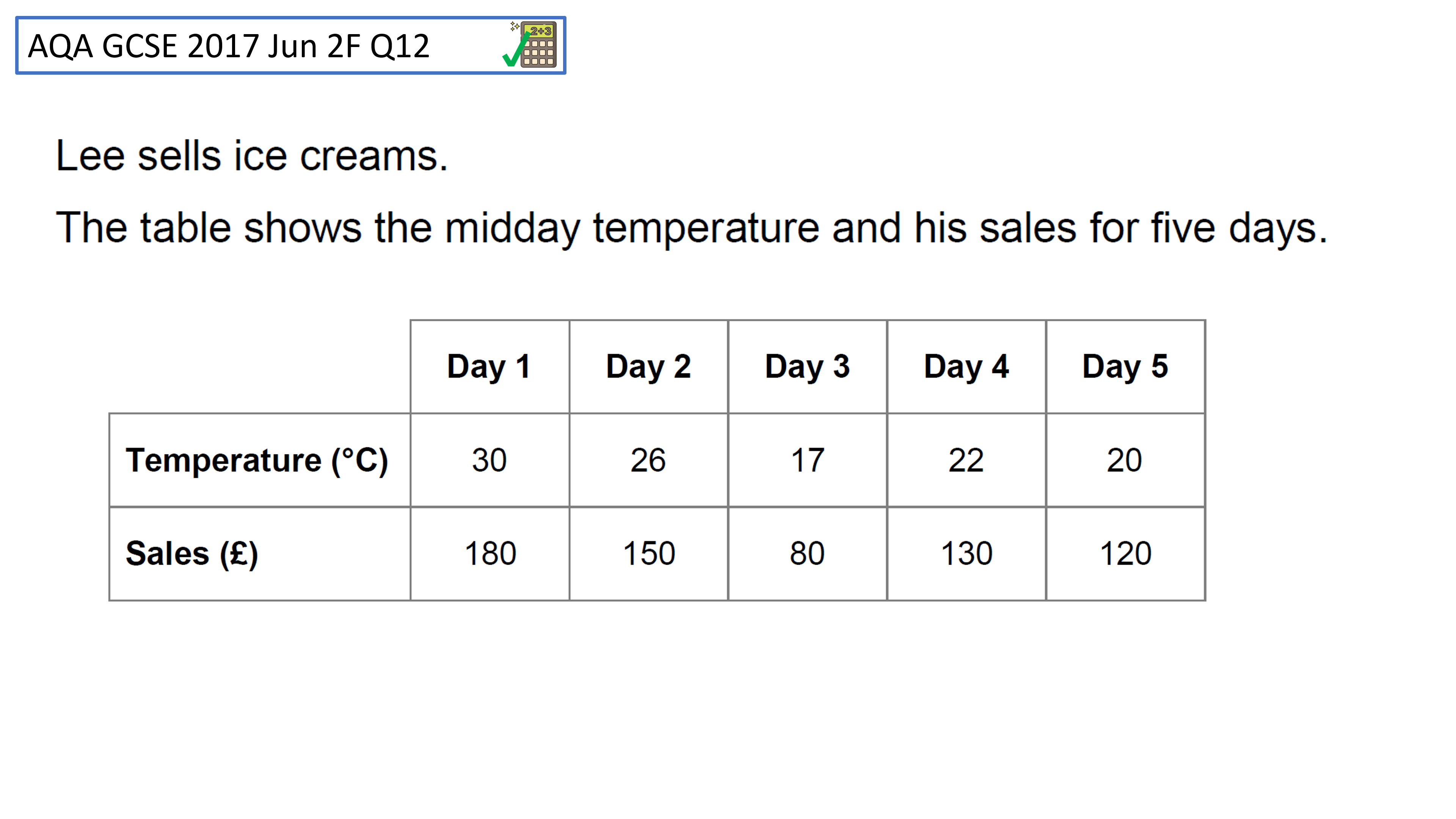Select the Day 1 header cell
This screenshot has height=819, width=1456.
click(x=490, y=367)
